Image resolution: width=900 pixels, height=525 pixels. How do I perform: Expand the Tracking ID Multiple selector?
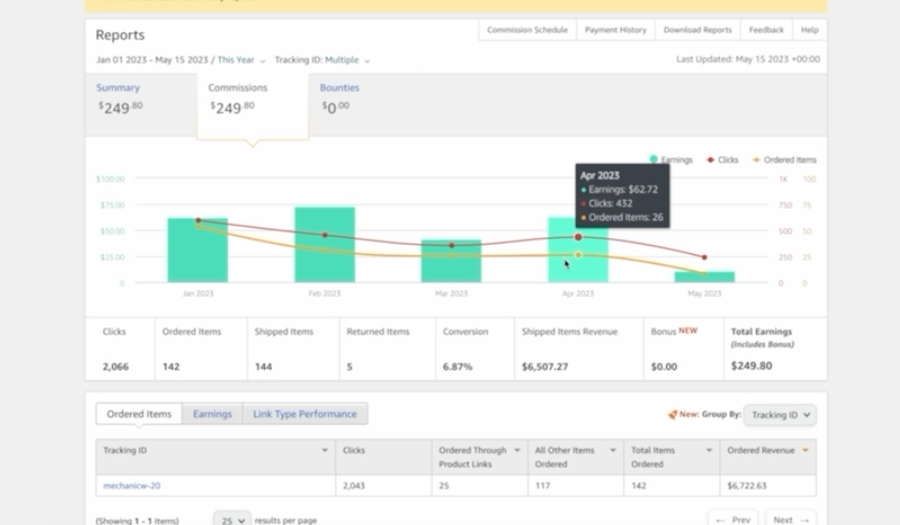click(347, 60)
